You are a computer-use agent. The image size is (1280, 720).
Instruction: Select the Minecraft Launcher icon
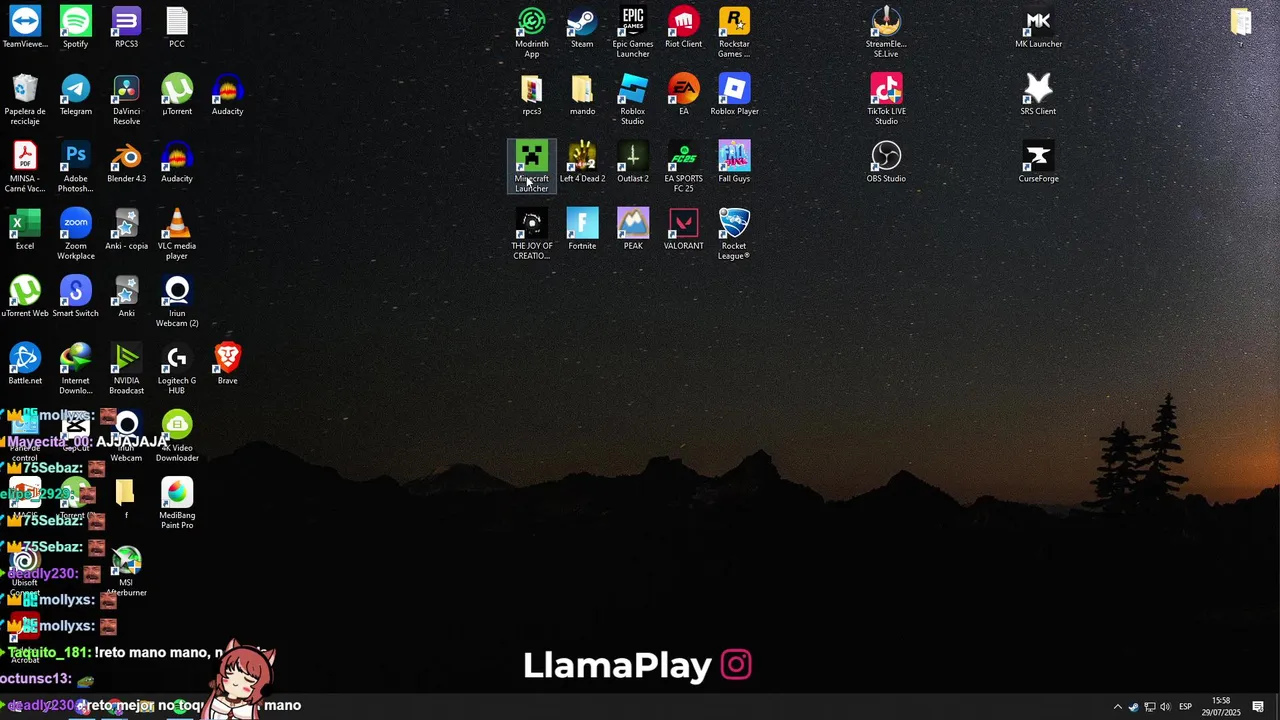coord(532,166)
